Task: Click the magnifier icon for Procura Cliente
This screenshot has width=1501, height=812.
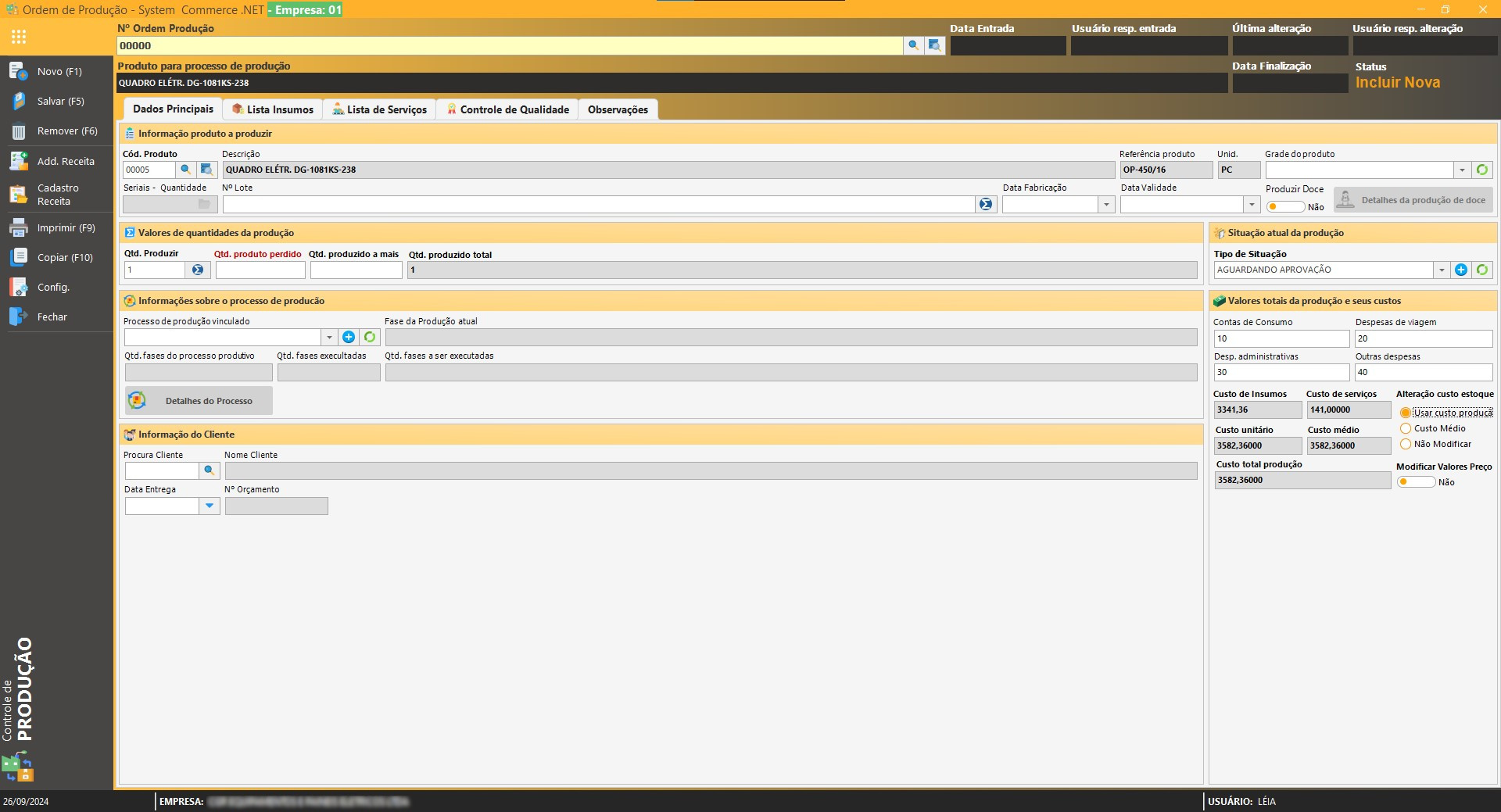Action: coord(209,470)
